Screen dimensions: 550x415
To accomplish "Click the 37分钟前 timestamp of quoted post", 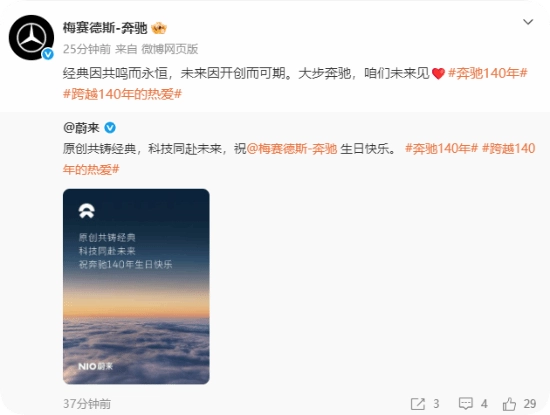I will 87,404.
